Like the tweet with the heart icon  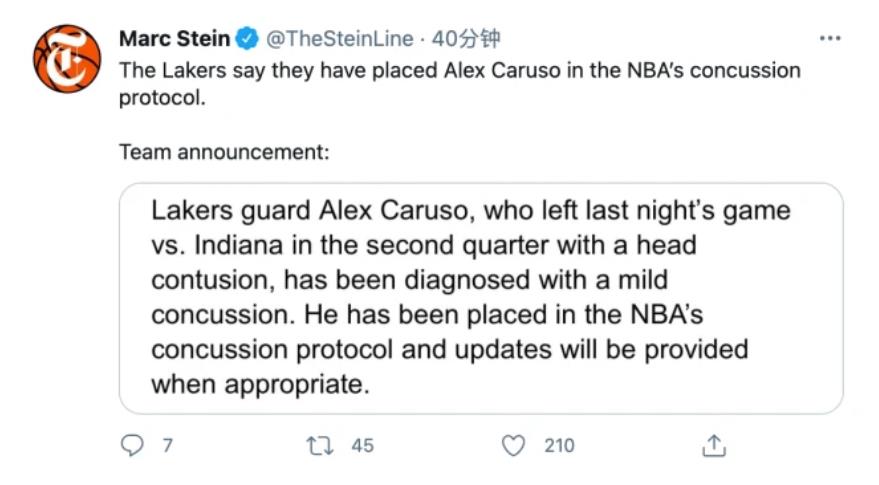(x=513, y=445)
